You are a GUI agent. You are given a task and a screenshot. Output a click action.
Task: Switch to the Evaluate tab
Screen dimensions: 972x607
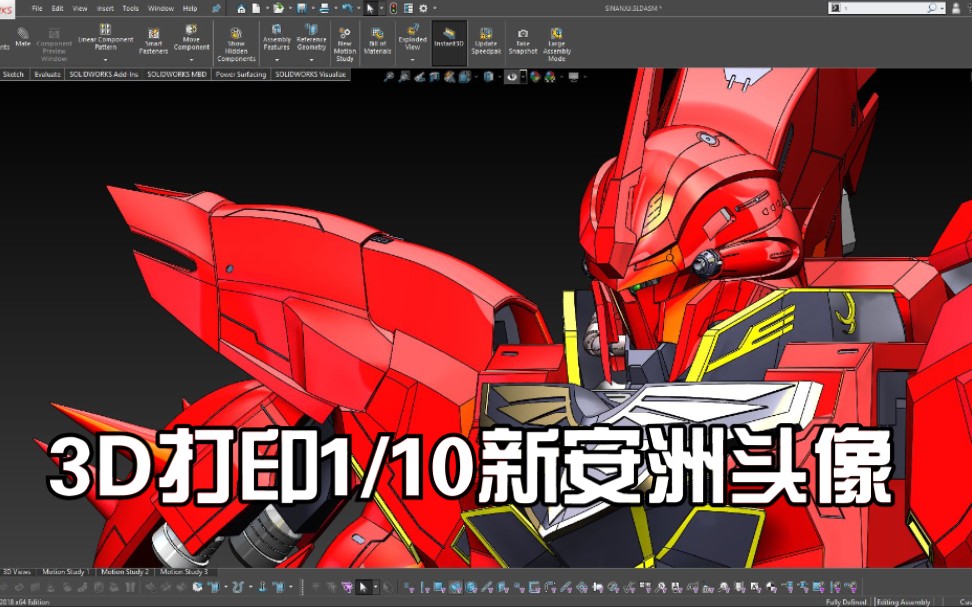click(x=47, y=74)
